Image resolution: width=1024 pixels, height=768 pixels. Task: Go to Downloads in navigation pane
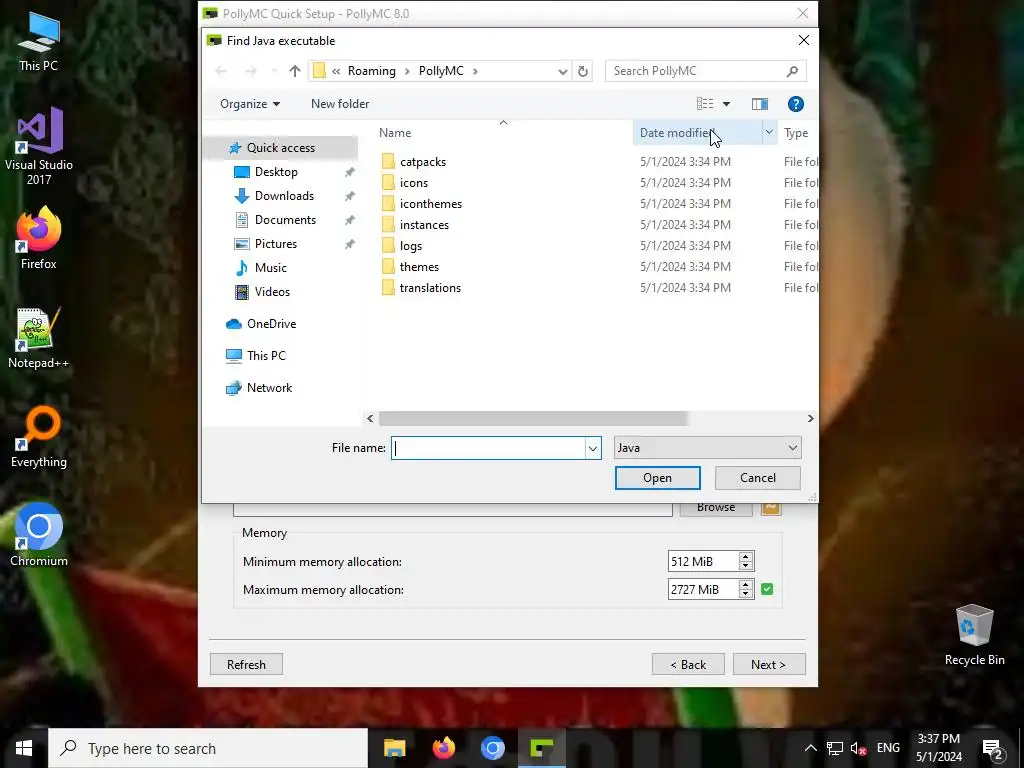pos(284,196)
